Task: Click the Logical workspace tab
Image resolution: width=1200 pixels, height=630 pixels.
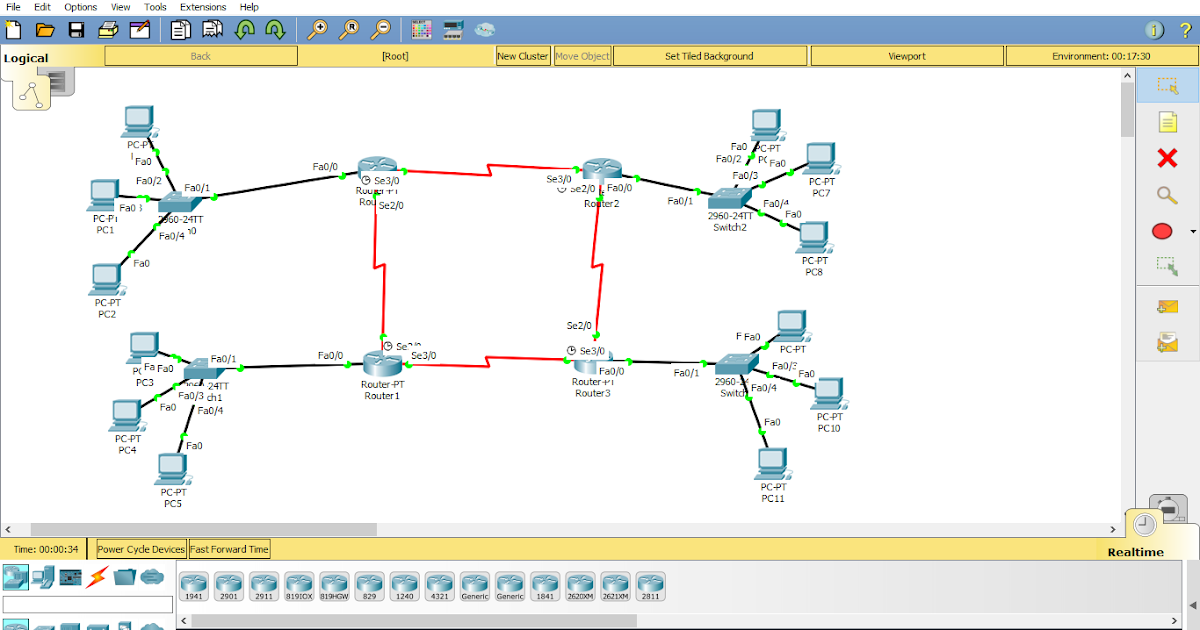Action: (x=27, y=57)
